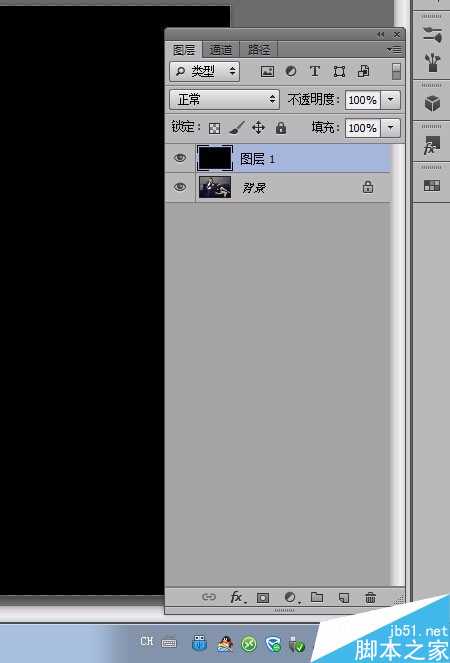Filter layers by text type (T icon)

pyautogui.click(x=315, y=71)
